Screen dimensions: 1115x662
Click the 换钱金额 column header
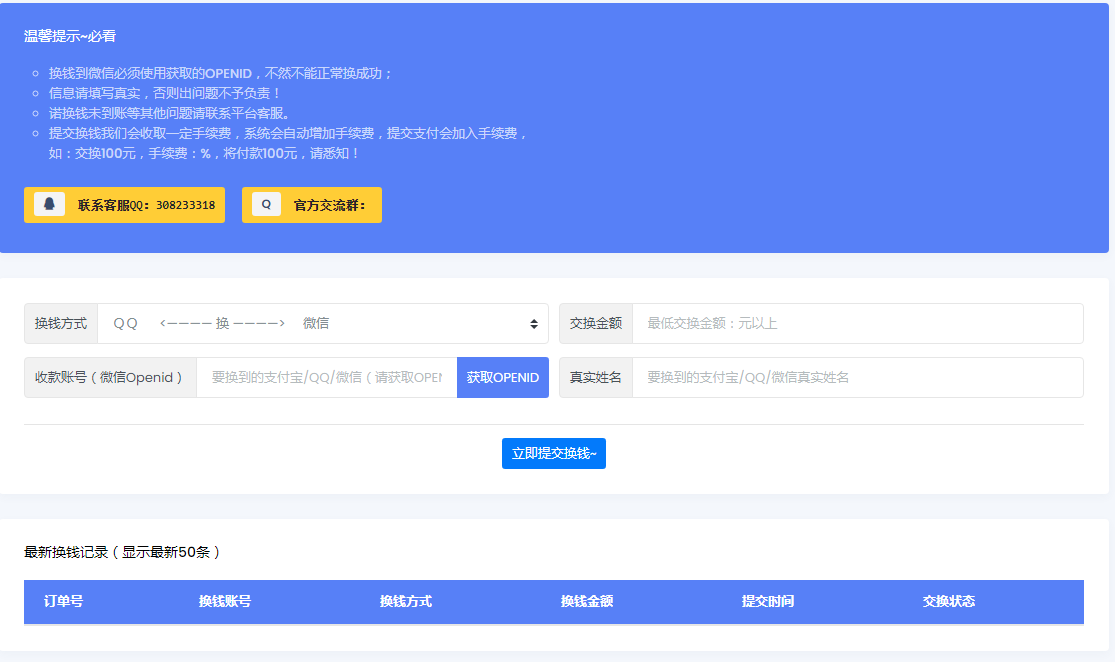coord(587,602)
